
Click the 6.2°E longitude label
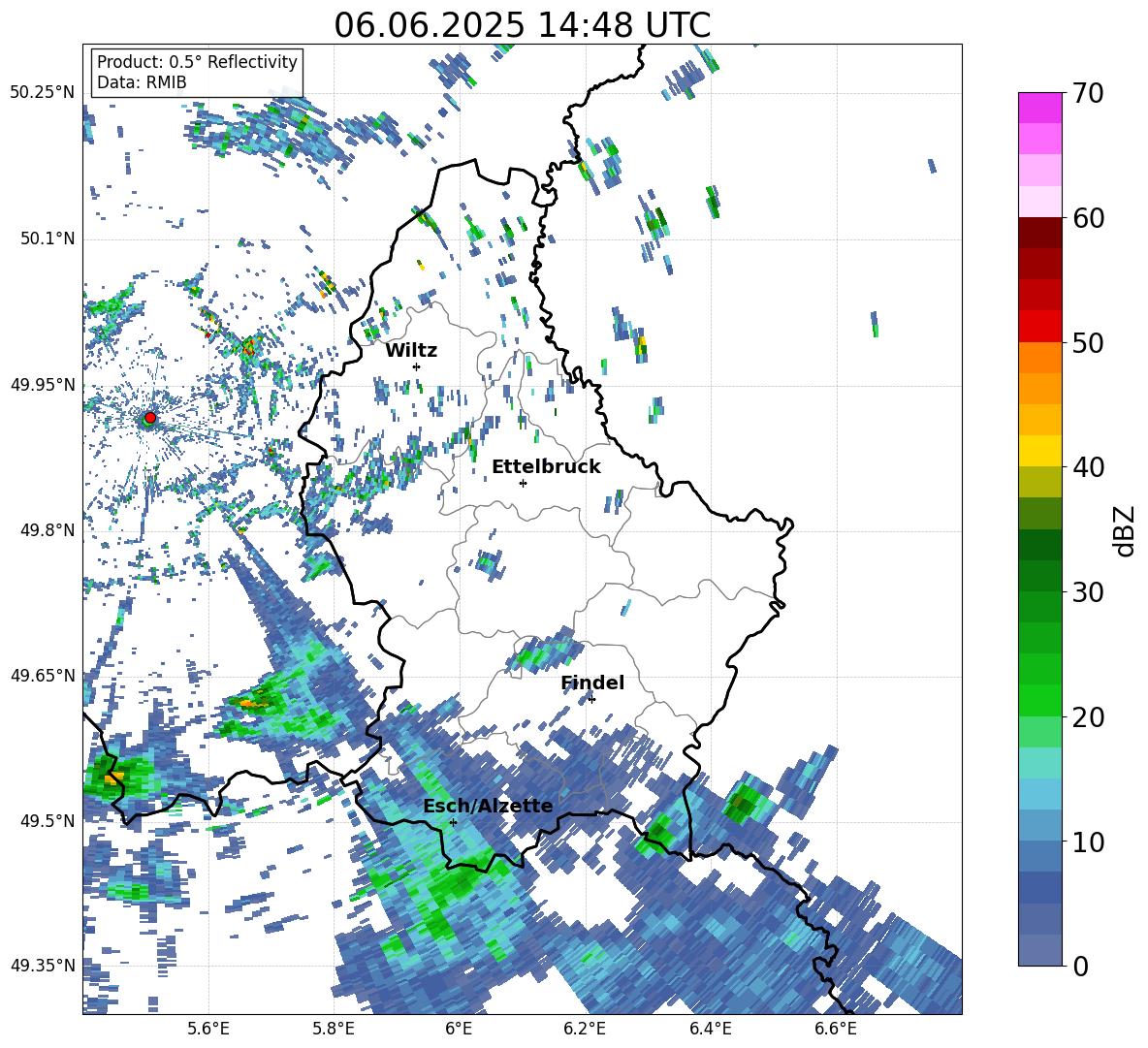click(585, 1029)
